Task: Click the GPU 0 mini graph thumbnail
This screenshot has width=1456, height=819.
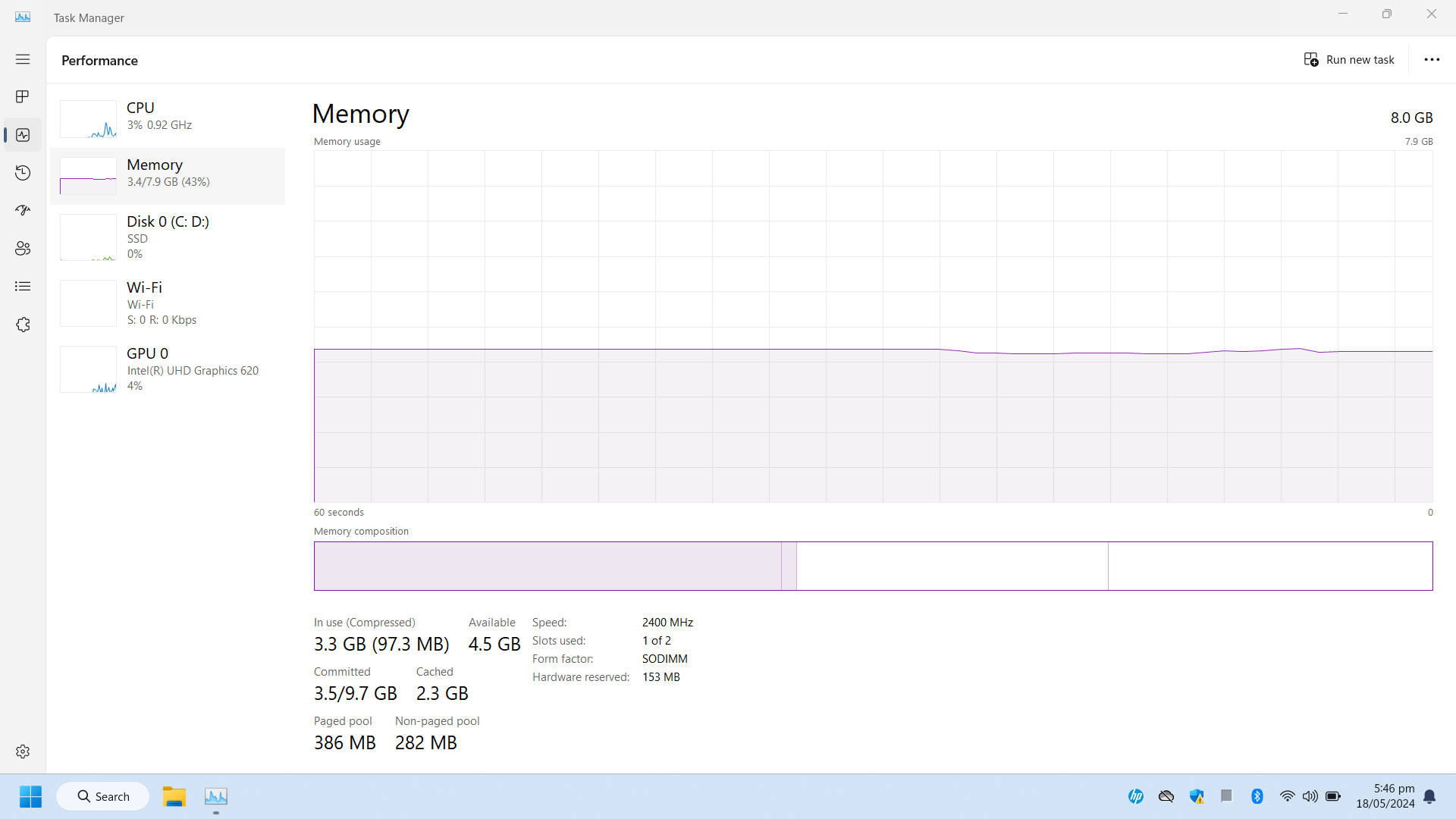Action: tap(88, 369)
